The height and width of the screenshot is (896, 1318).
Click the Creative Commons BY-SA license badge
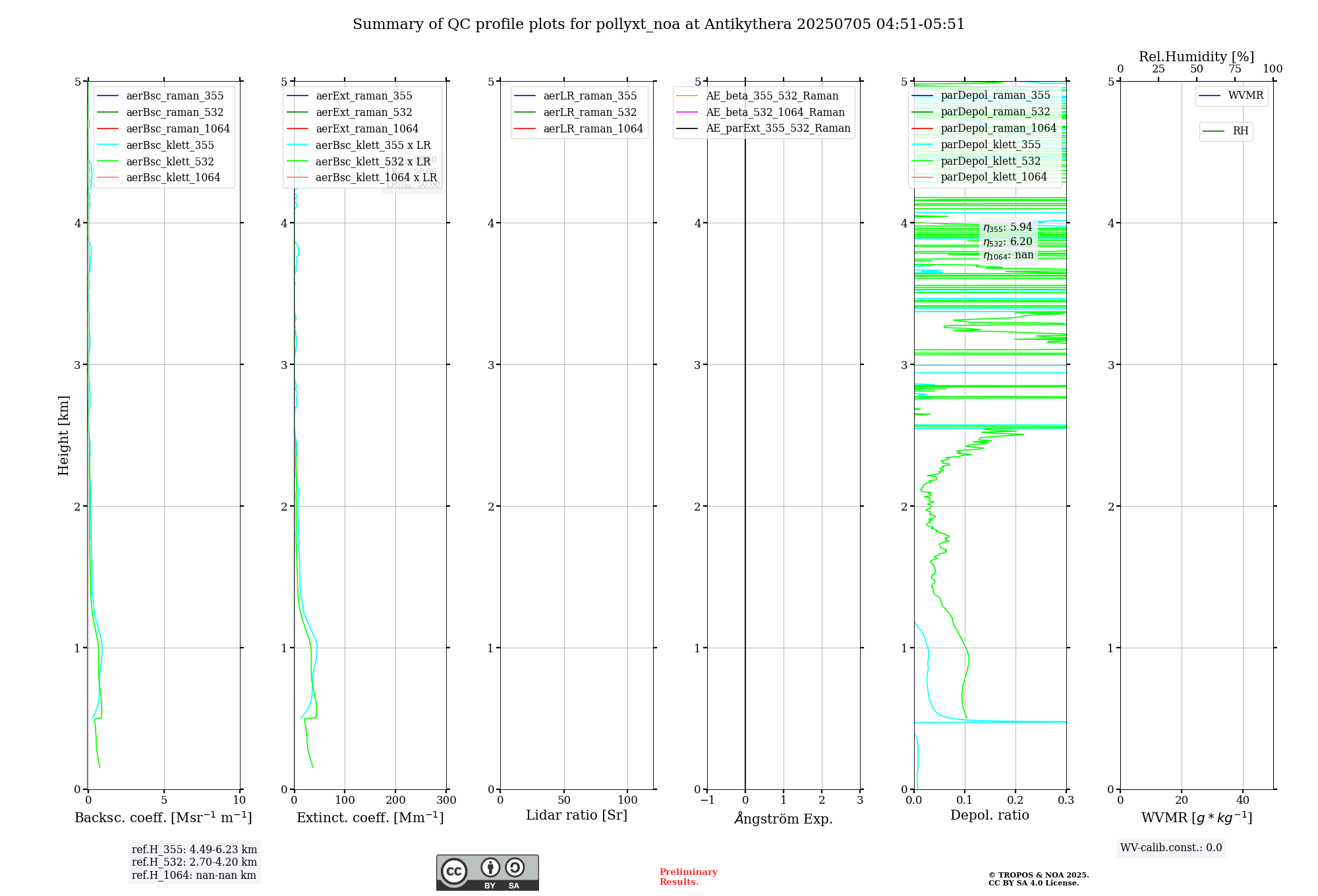(x=487, y=872)
